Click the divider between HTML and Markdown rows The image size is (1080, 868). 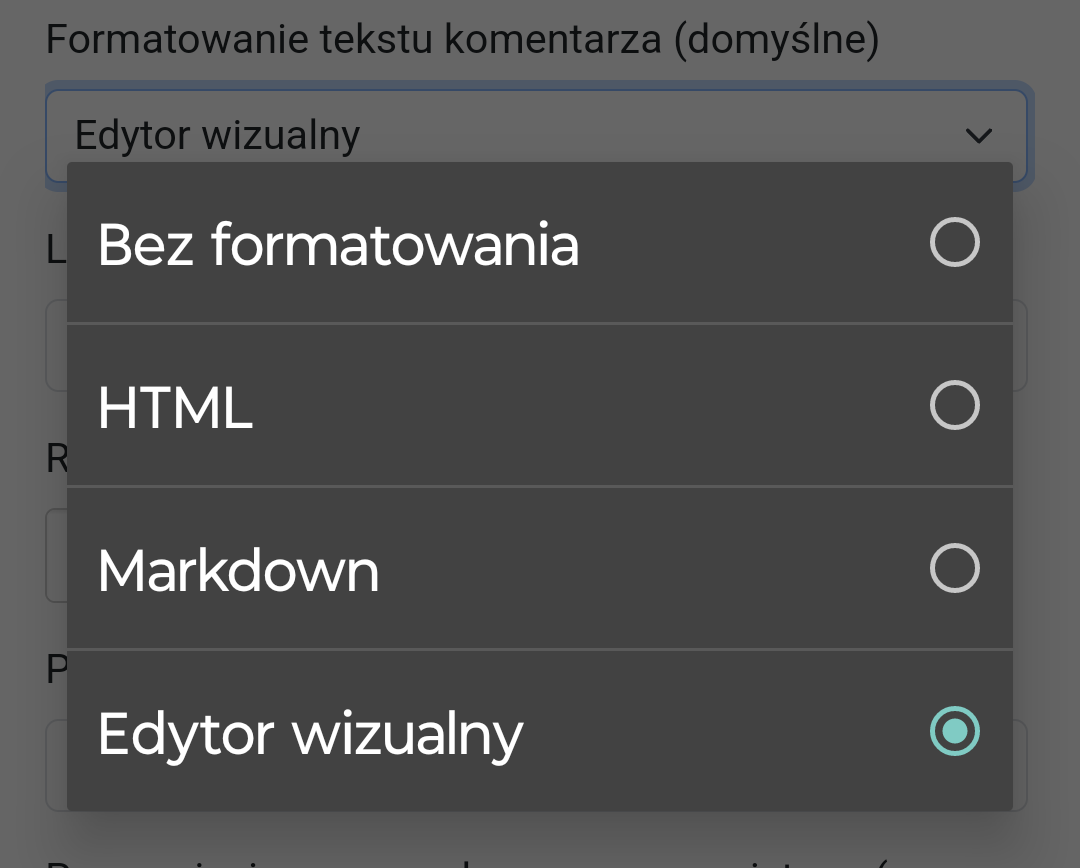pyautogui.click(x=540, y=487)
